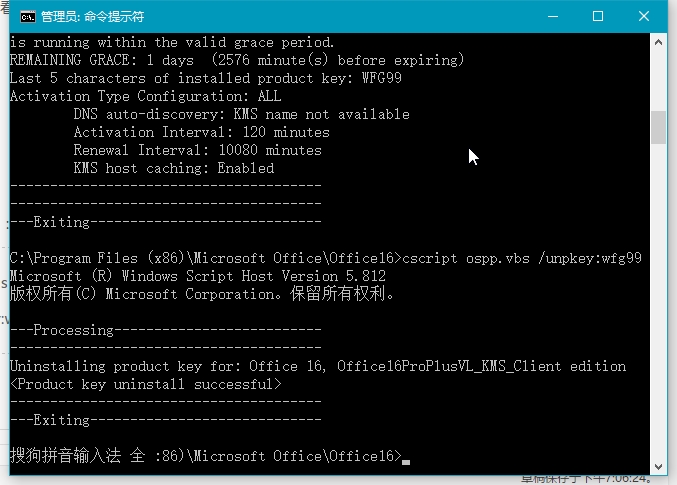Image resolution: width=677 pixels, height=485 pixels.
Task: Minimize the Command Prompt window
Action: [553, 16]
